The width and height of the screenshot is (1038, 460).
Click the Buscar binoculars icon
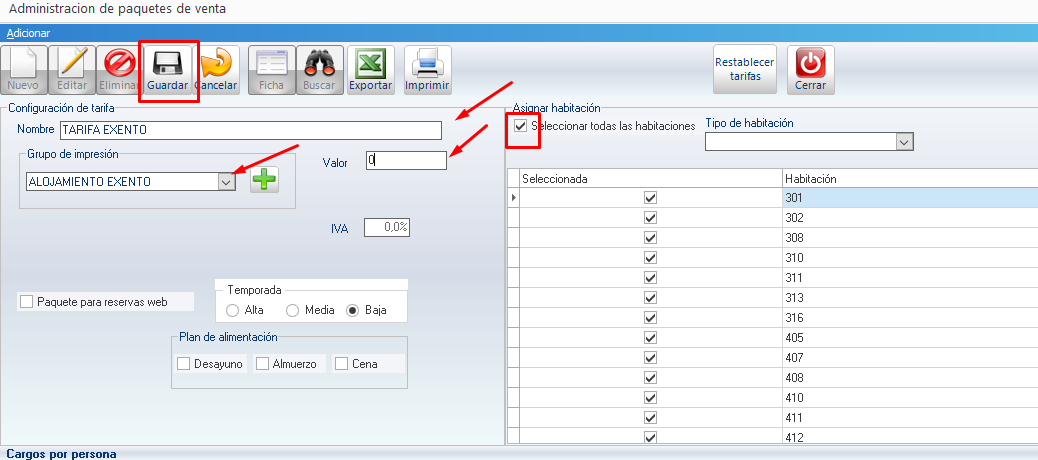(319, 64)
